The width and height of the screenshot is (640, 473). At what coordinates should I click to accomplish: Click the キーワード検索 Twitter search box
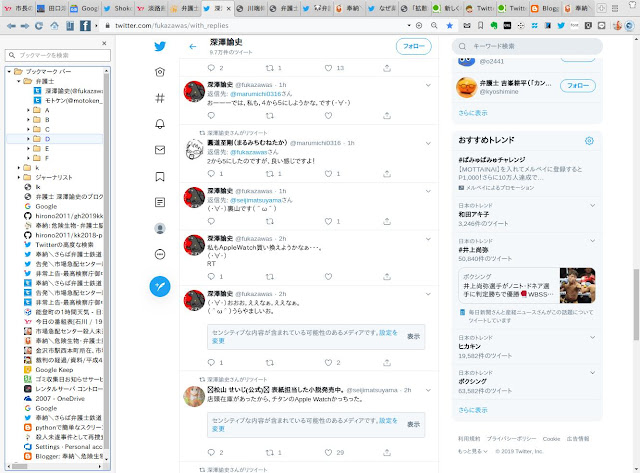click(x=527, y=47)
